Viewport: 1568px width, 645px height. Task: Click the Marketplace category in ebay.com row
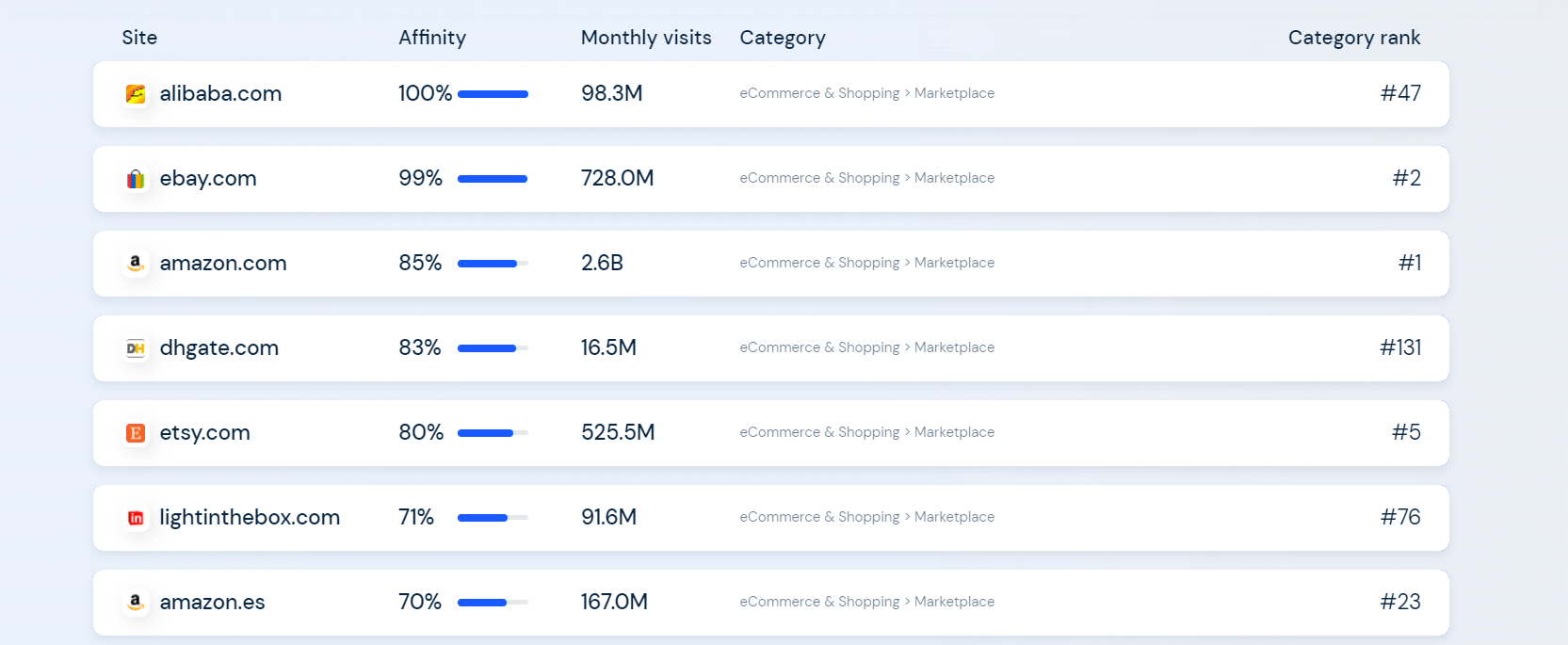[x=954, y=178]
